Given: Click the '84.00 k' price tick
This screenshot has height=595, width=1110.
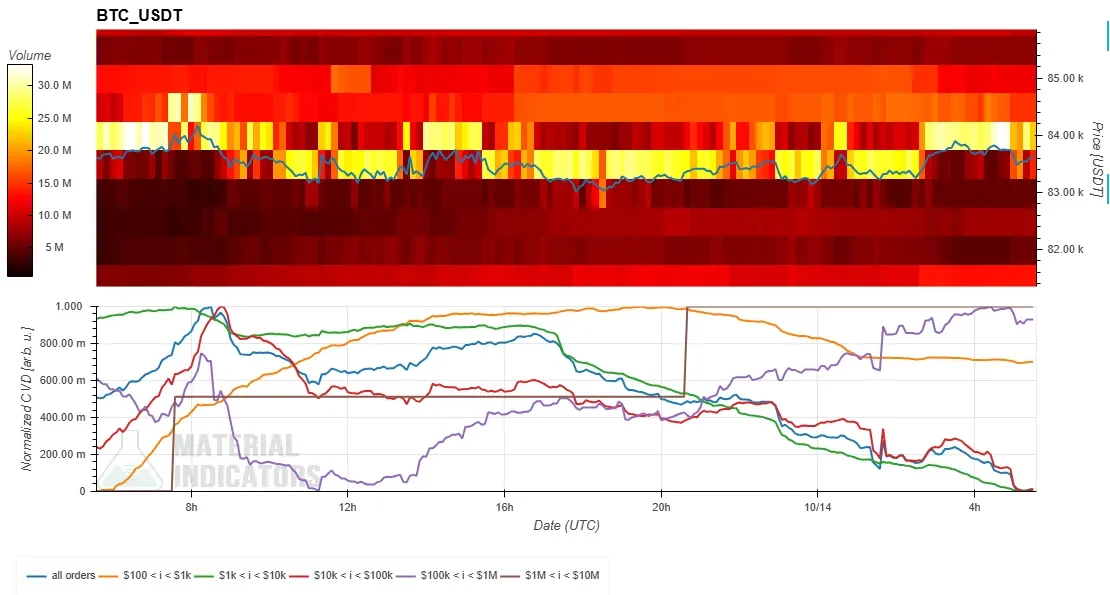Looking at the screenshot, I should point(1065,135).
